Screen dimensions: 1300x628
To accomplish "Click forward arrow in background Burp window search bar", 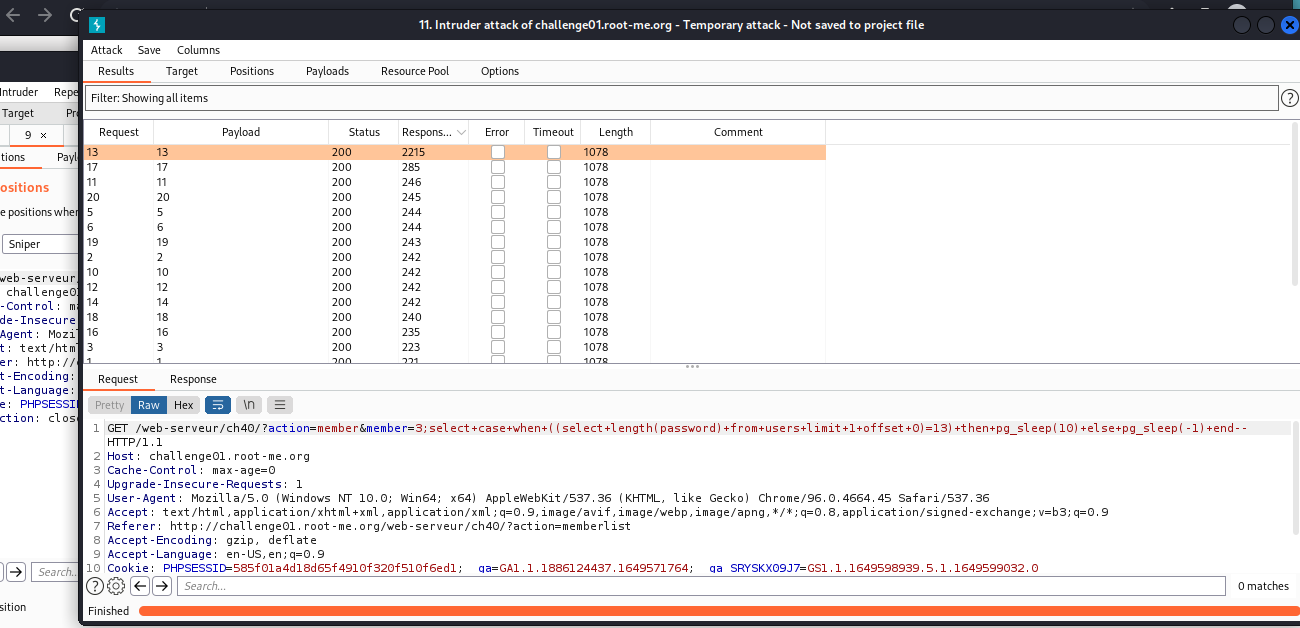I will pyautogui.click(x=17, y=572).
